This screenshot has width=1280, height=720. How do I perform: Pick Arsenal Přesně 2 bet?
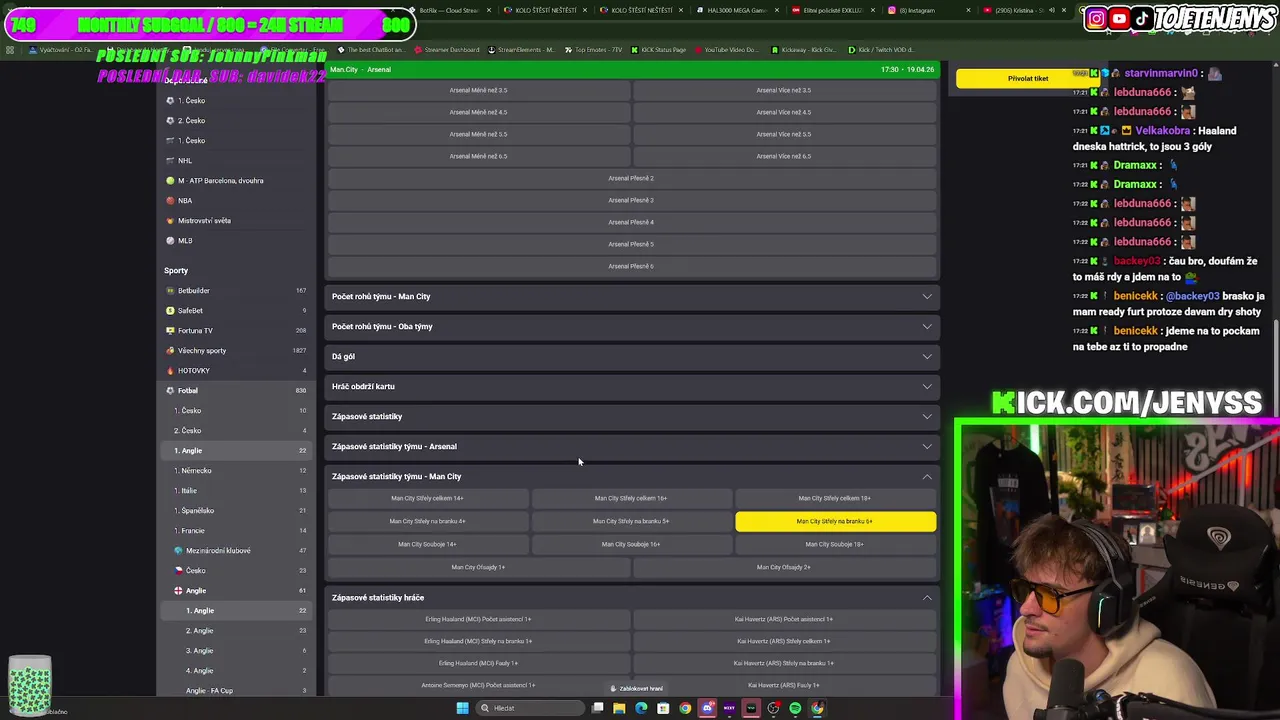coord(631,178)
